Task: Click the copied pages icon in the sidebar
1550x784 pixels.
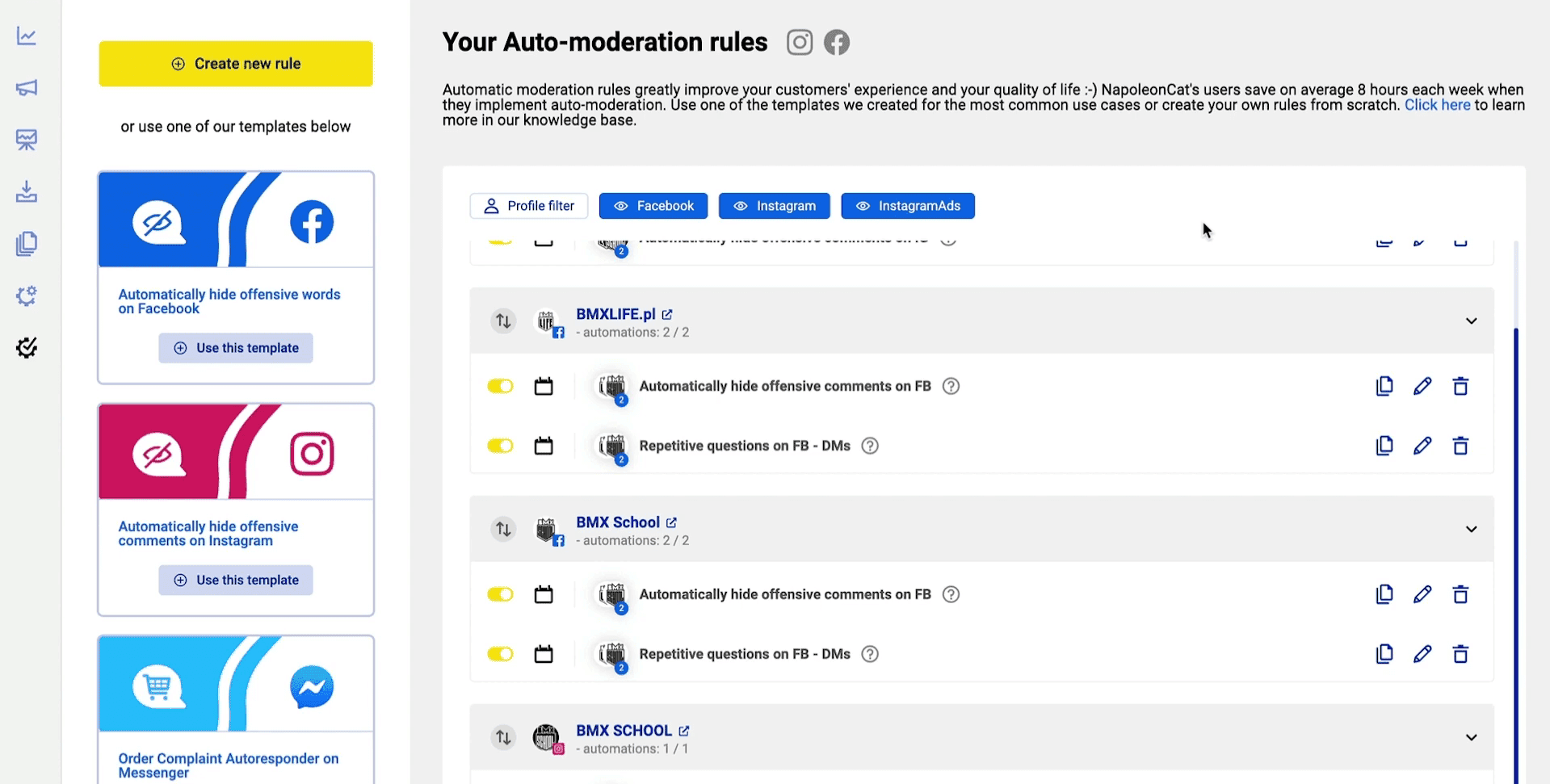Action: coord(27,243)
